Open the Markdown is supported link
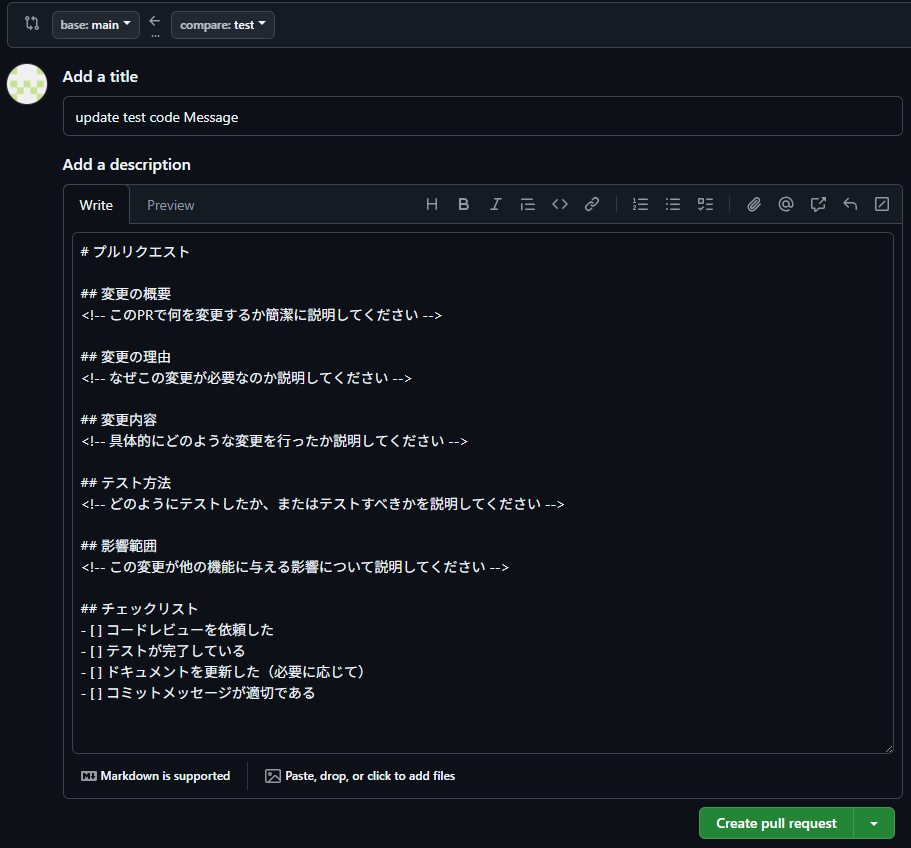 pyautogui.click(x=155, y=775)
